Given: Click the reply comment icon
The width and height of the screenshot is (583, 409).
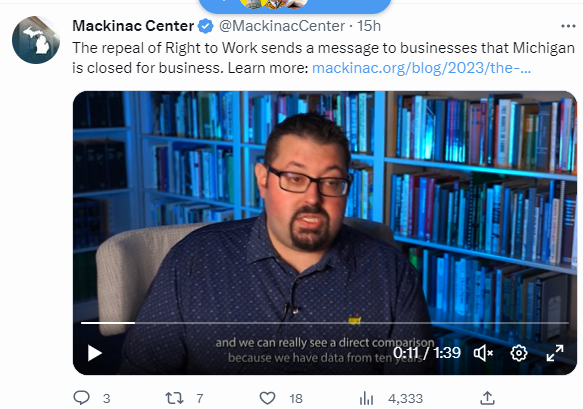Looking at the screenshot, I should [81, 398].
